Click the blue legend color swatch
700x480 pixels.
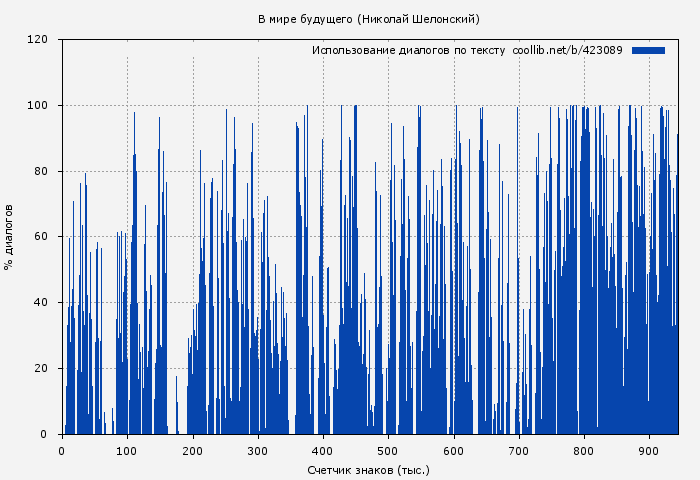pyautogui.click(x=648, y=50)
